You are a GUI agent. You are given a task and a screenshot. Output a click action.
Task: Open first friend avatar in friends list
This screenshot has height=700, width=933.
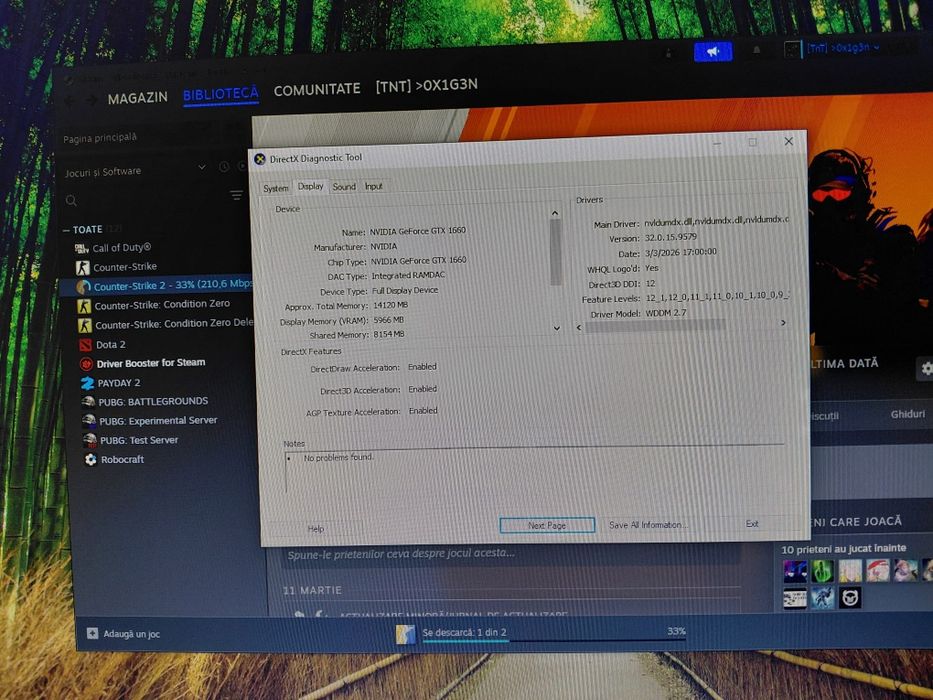[795, 571]
